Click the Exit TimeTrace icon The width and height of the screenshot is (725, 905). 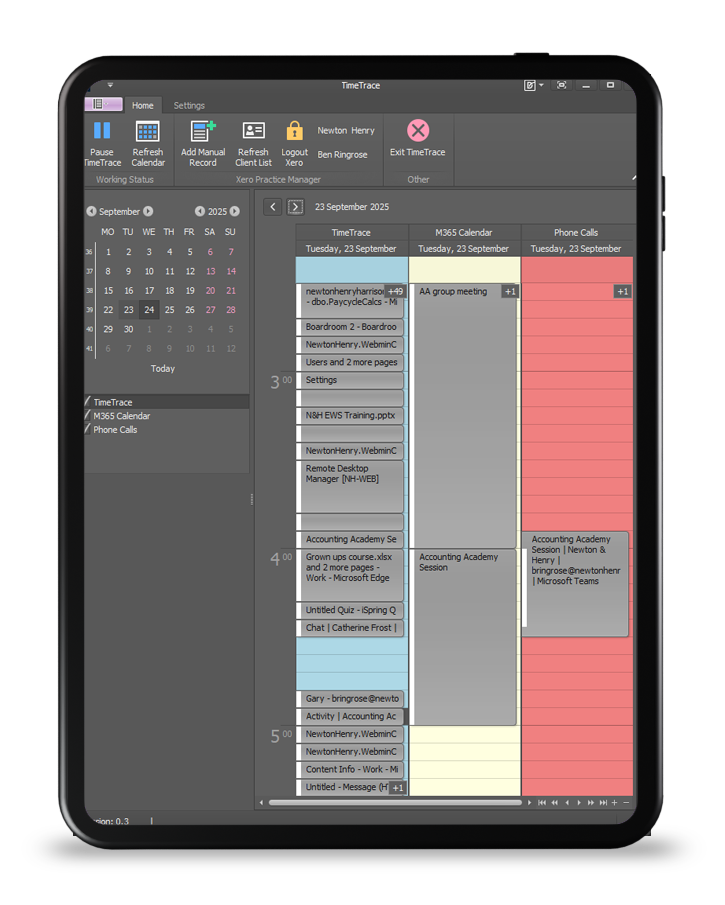click(x=418, y=131)
